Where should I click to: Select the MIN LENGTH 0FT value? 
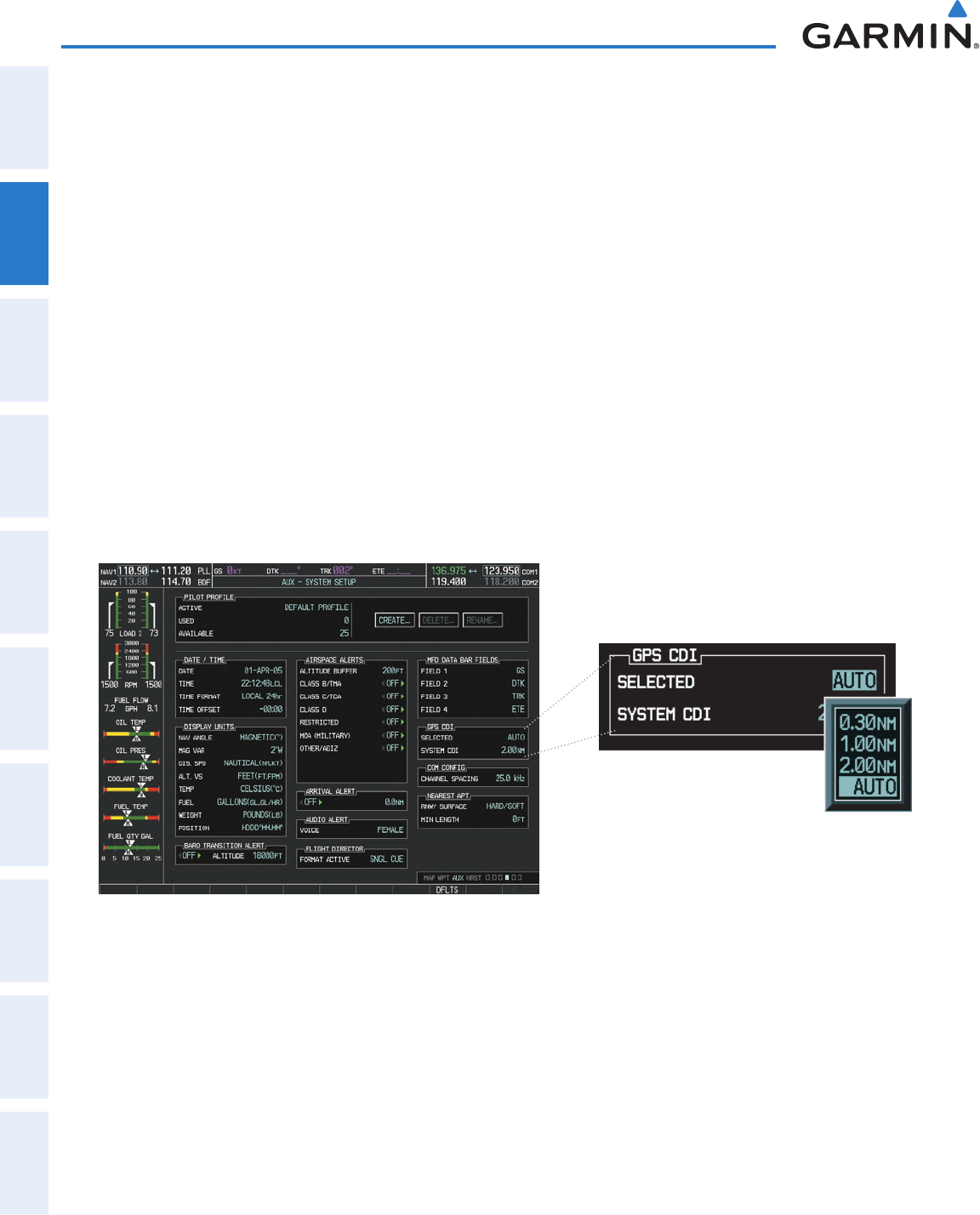point(518,819)
